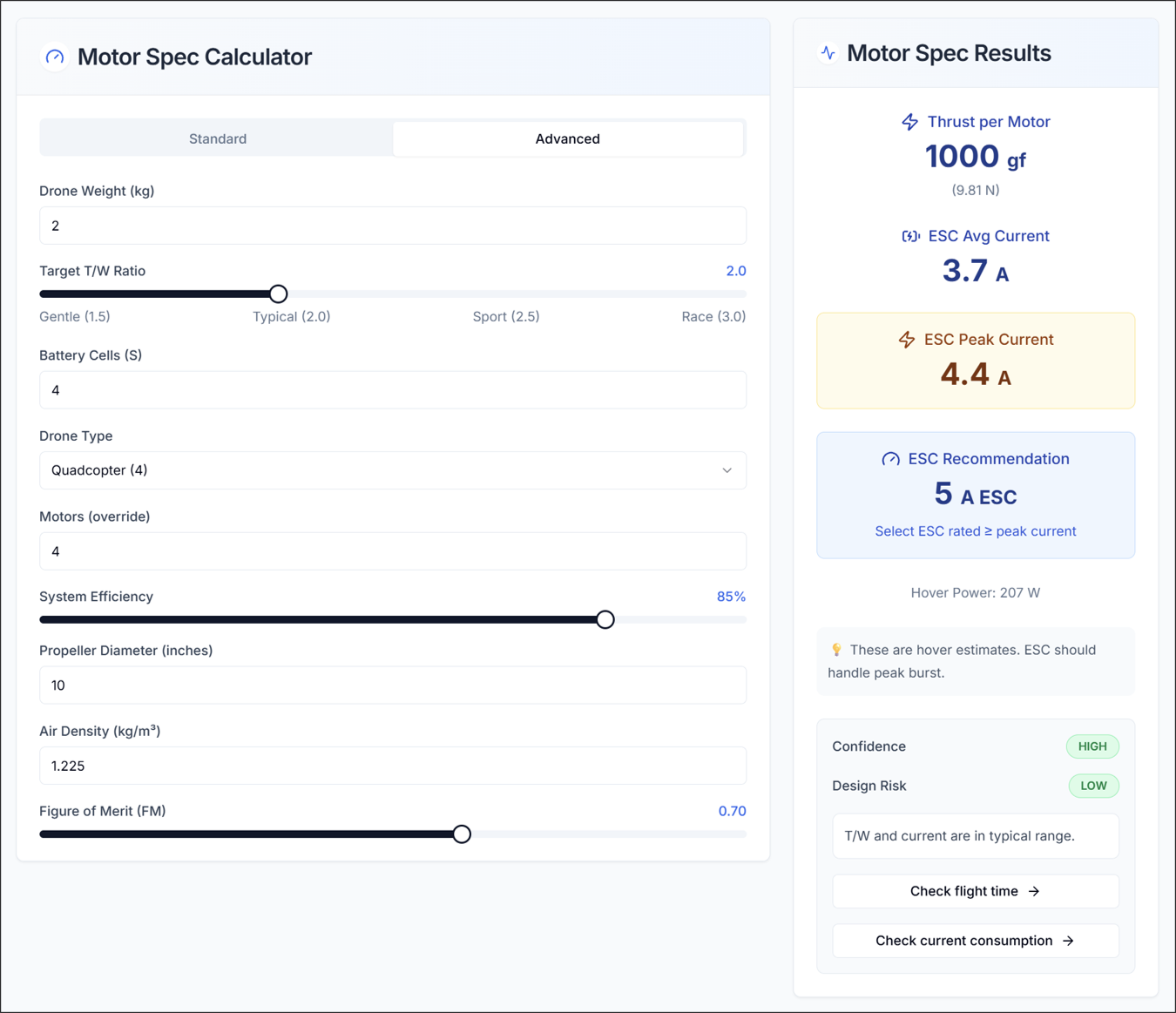The height and width of the screenshot is (1013, 1176).
Task: Click the Check flight time button
Action: point(975,891)
